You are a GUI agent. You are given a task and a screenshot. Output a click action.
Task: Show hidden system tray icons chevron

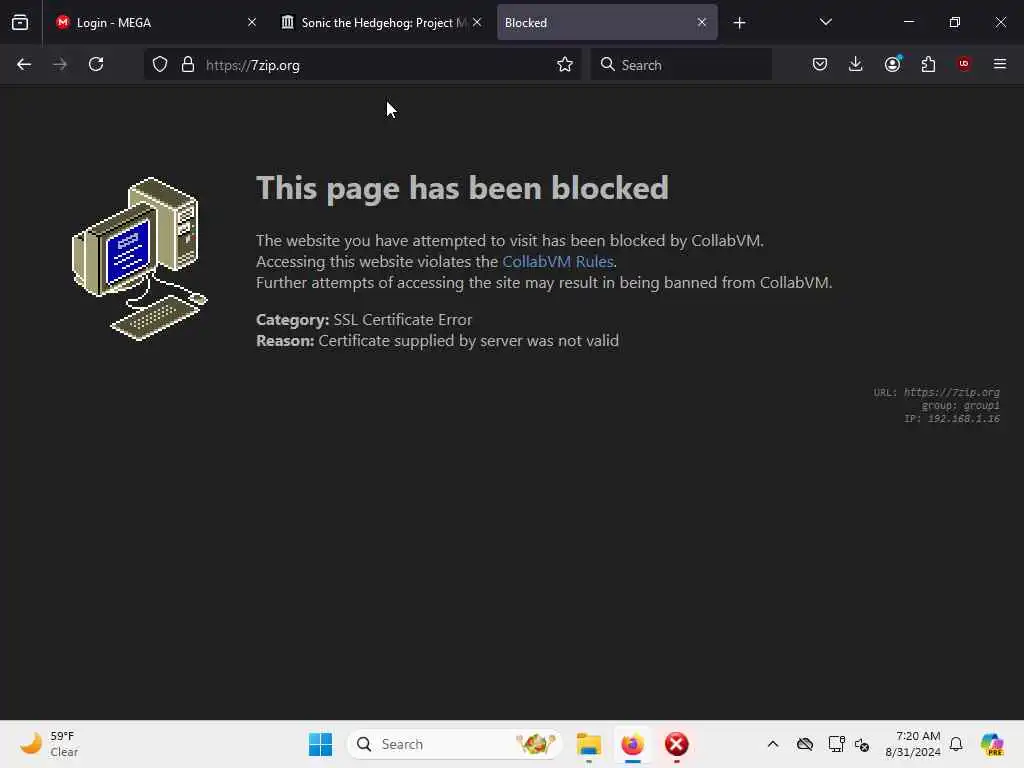pyautogui.click(x=773, y=744)
